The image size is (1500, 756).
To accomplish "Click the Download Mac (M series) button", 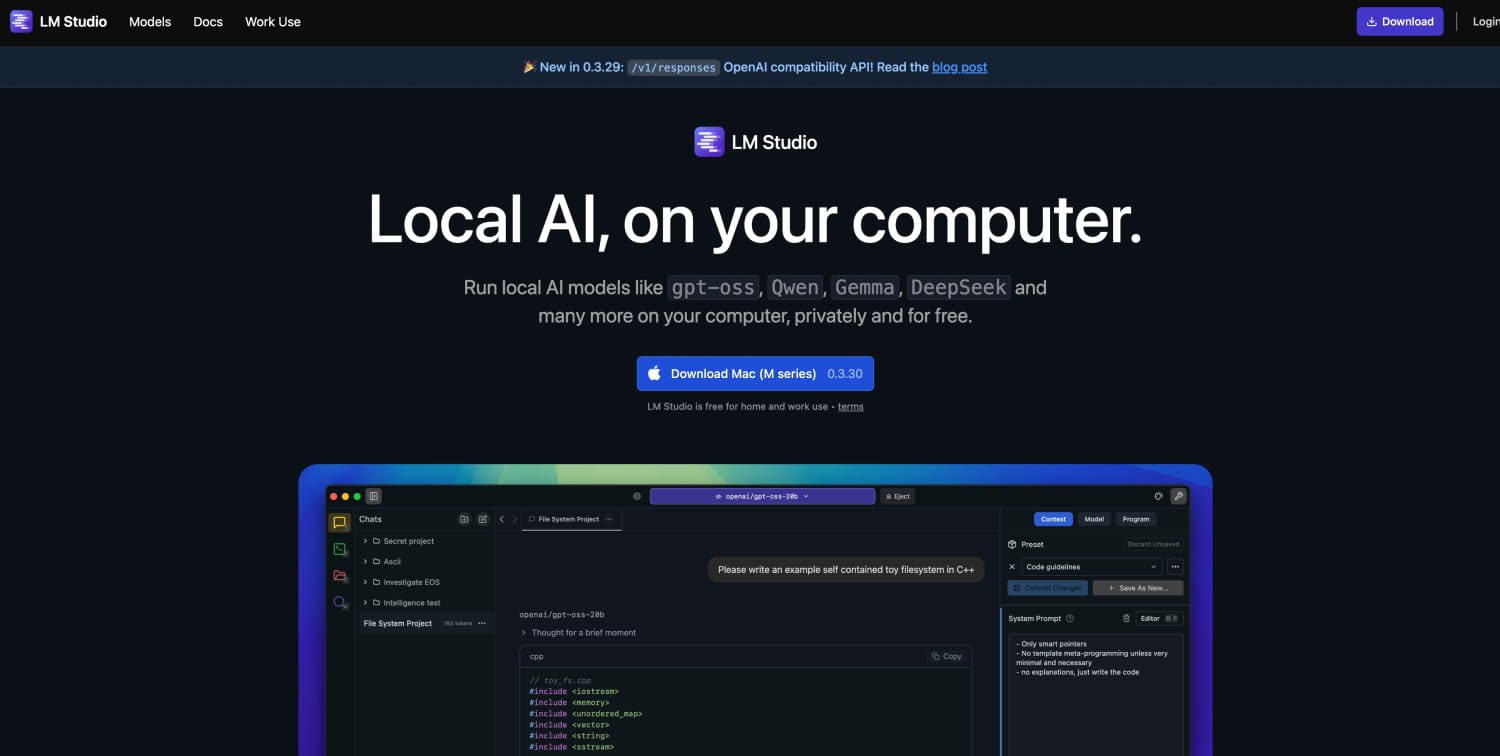I will [x=755, y=374].
